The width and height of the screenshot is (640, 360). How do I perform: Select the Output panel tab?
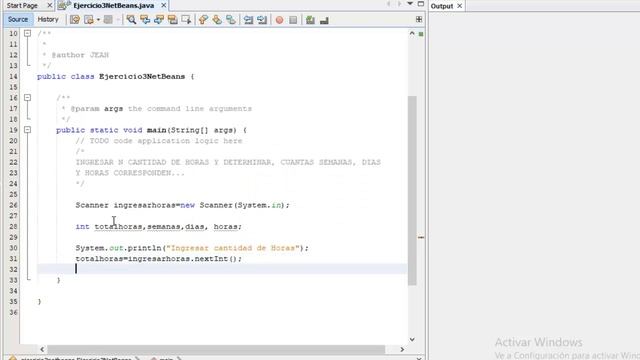point(442,6)
